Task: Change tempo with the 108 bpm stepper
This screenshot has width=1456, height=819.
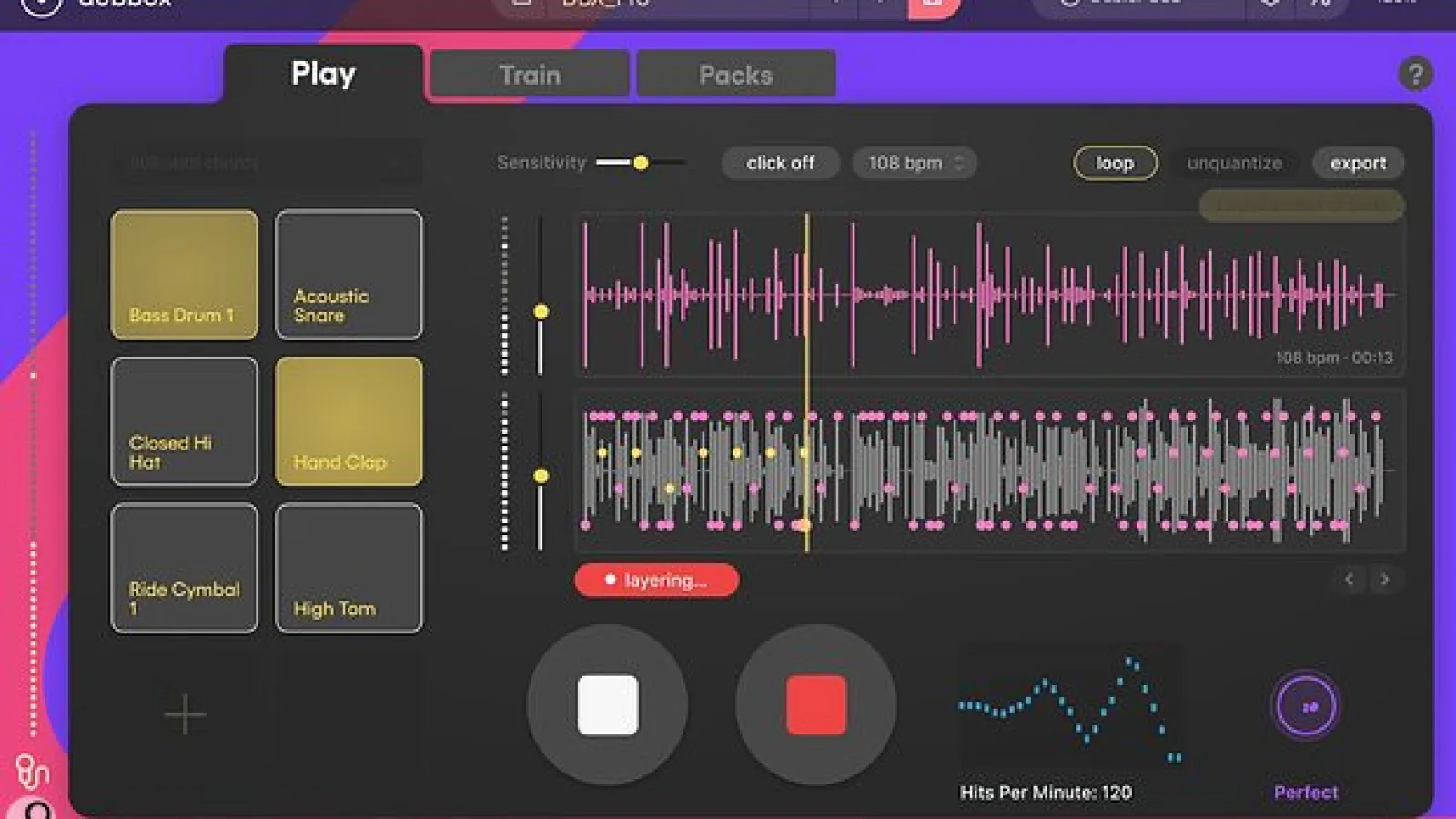Action: click(914, 163)
